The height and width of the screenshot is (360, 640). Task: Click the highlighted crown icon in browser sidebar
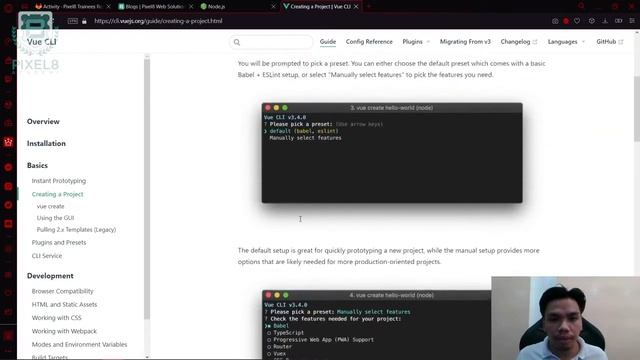tap(8, 142)
